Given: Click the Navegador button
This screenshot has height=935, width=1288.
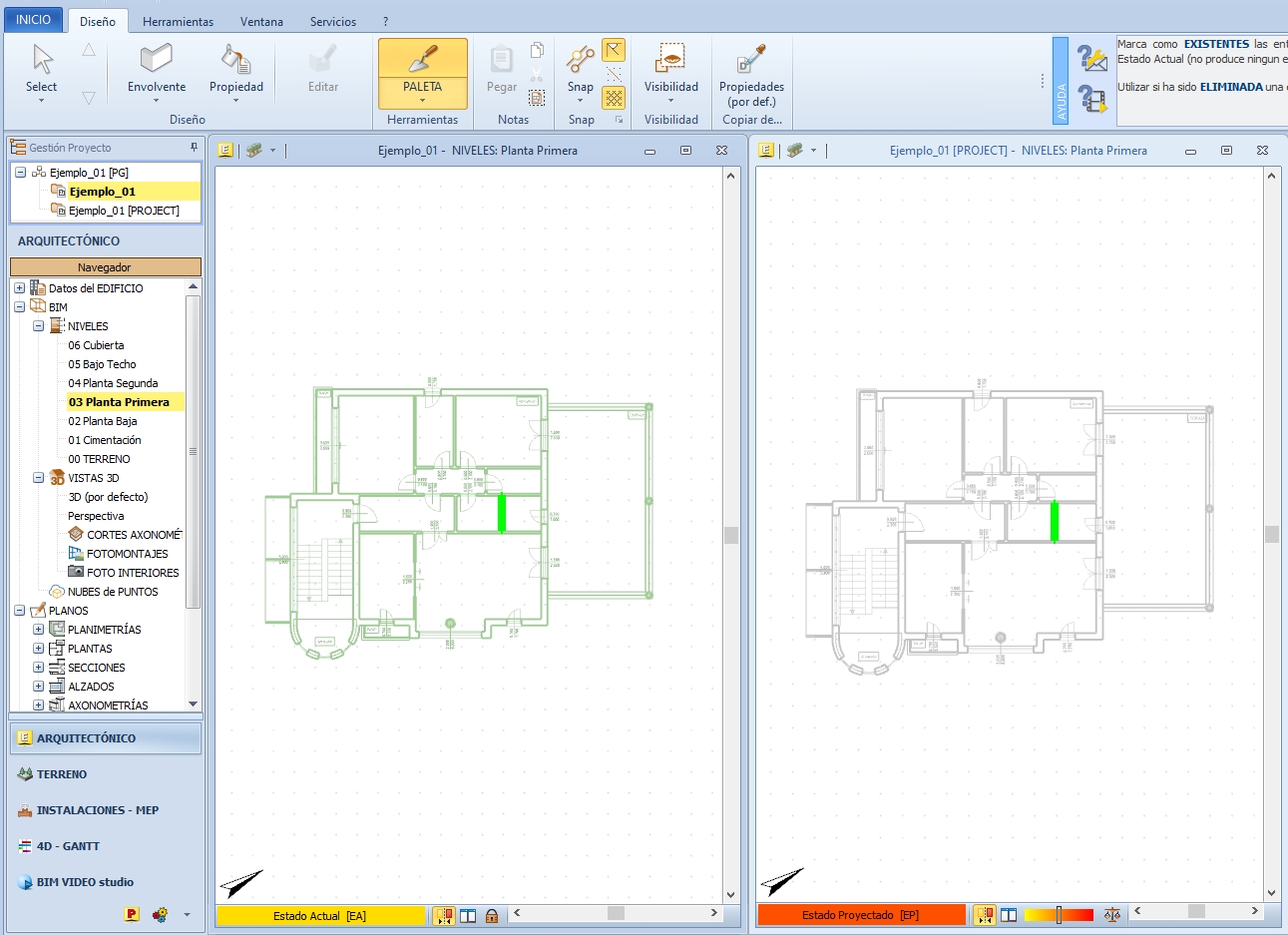Looking at the screenshot, I should click(105, 267).
